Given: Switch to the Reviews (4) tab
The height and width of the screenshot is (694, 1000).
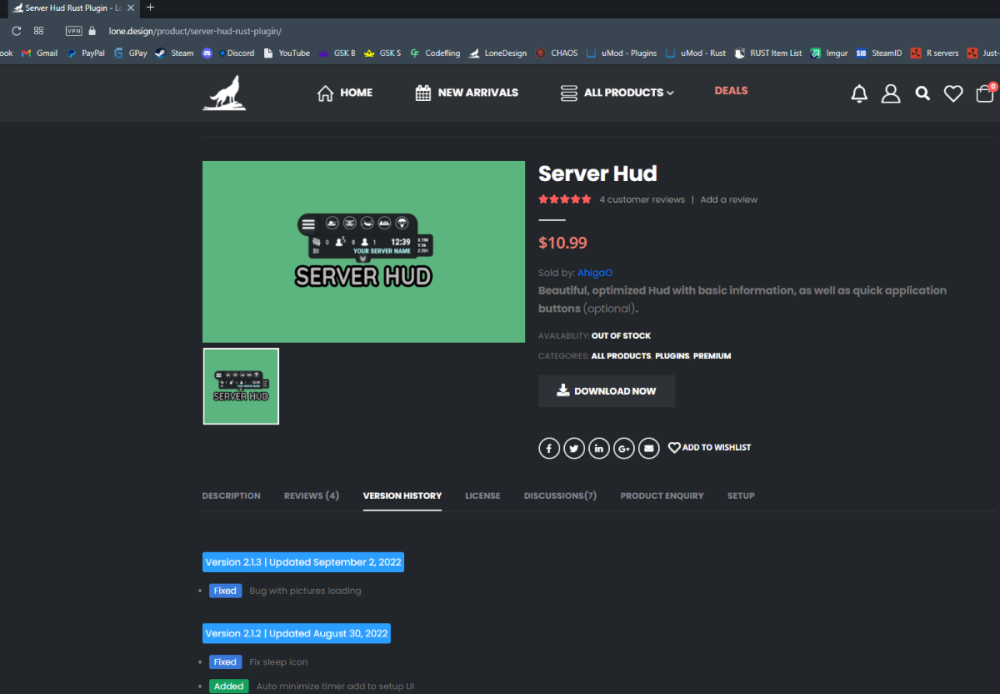Looking at the screenshot, I should (311, 496).
